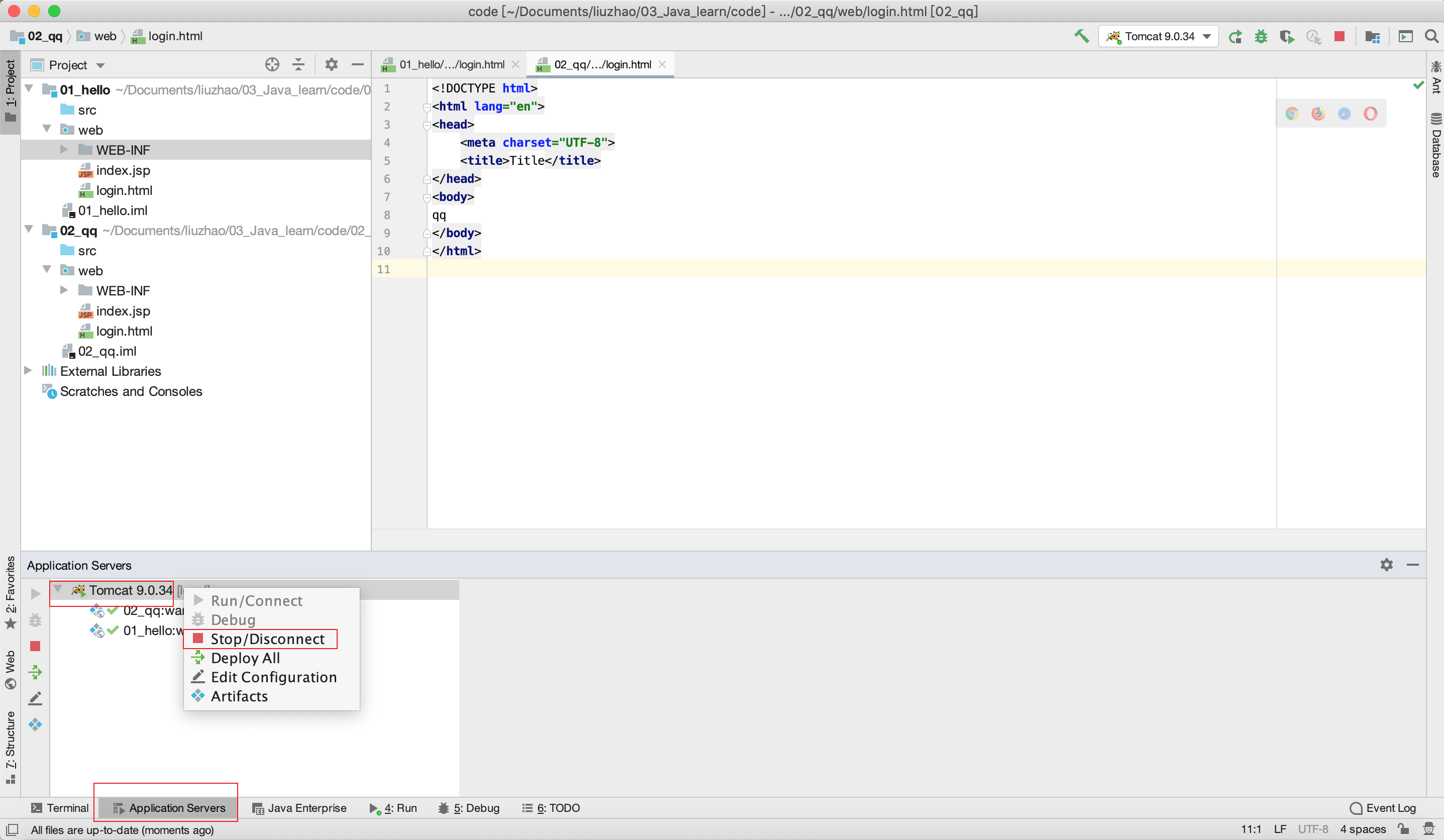This screenshot has width=1444, height=840.
Task: Click the pencil Edit Configuration icon in server panel sidebar
Action: 36,698
